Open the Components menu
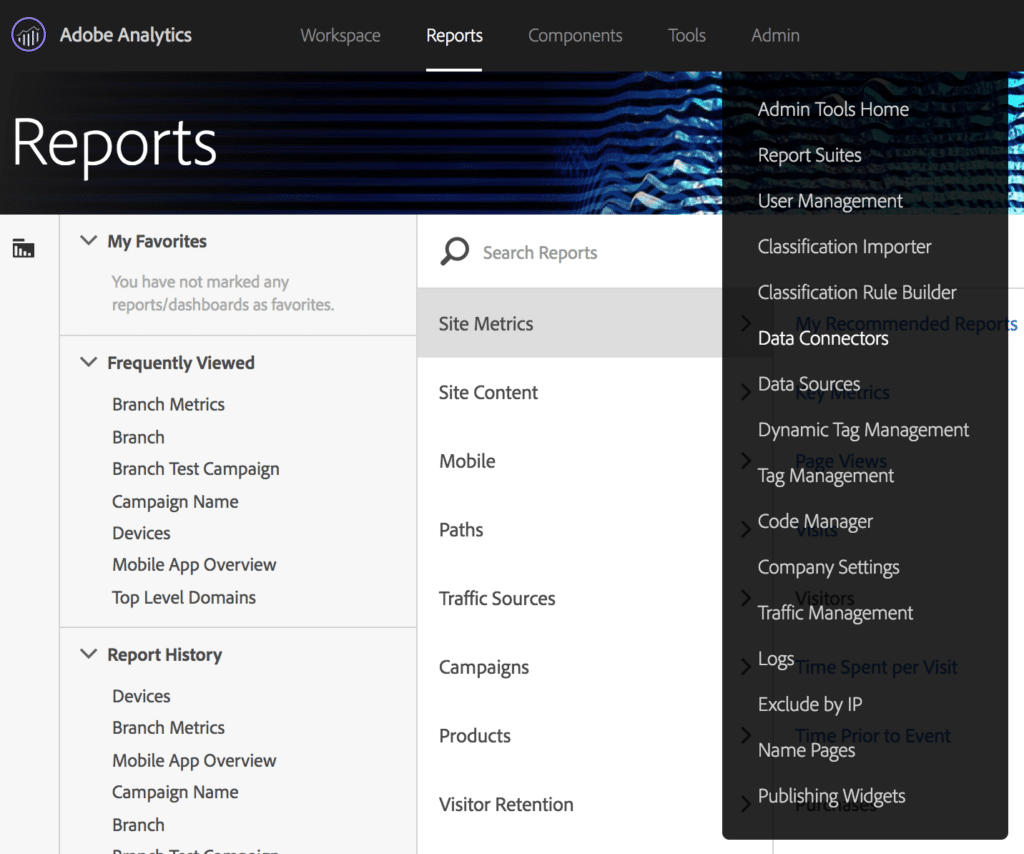This screenshot has width=1024, height=854. coord(575,35)
